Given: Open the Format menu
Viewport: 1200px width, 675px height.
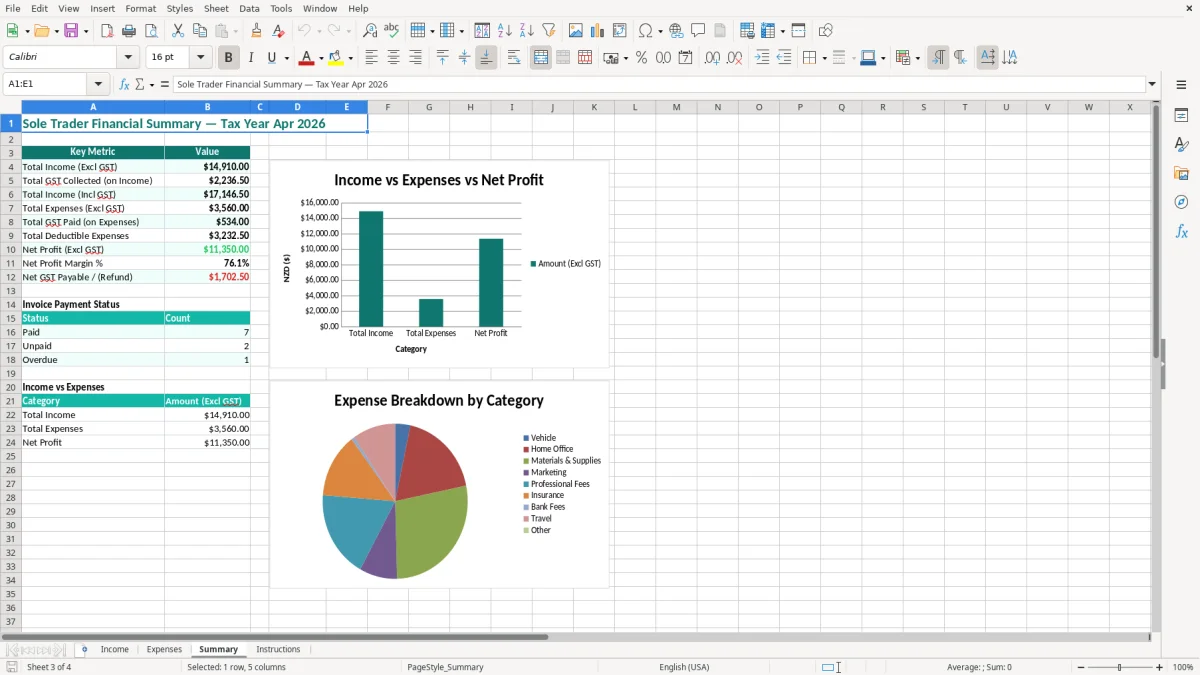Looking at the screenshot, I should (140, 8).
